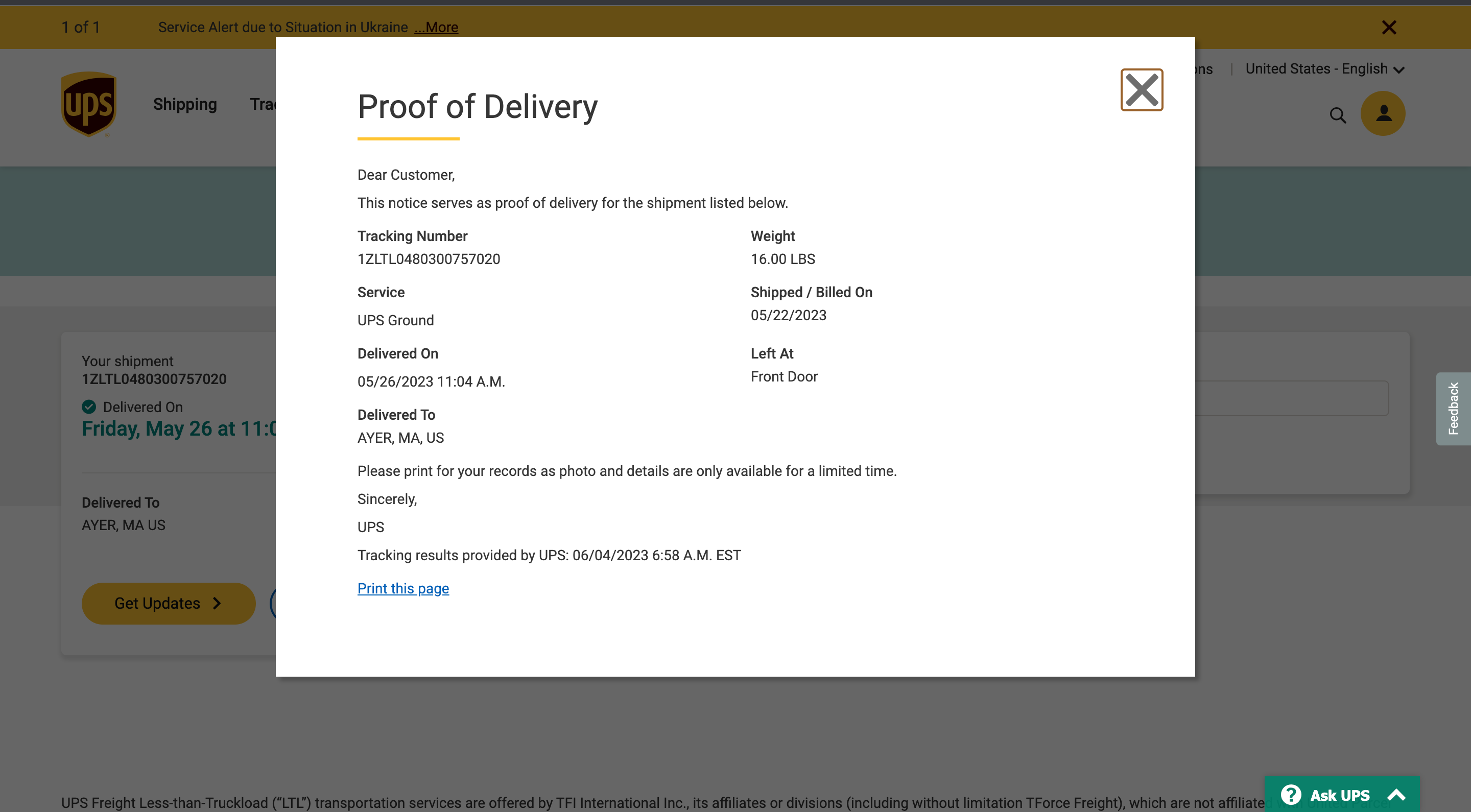Click the 16.00 LBS weight value

pyautogui.click(x=782, y=259)
